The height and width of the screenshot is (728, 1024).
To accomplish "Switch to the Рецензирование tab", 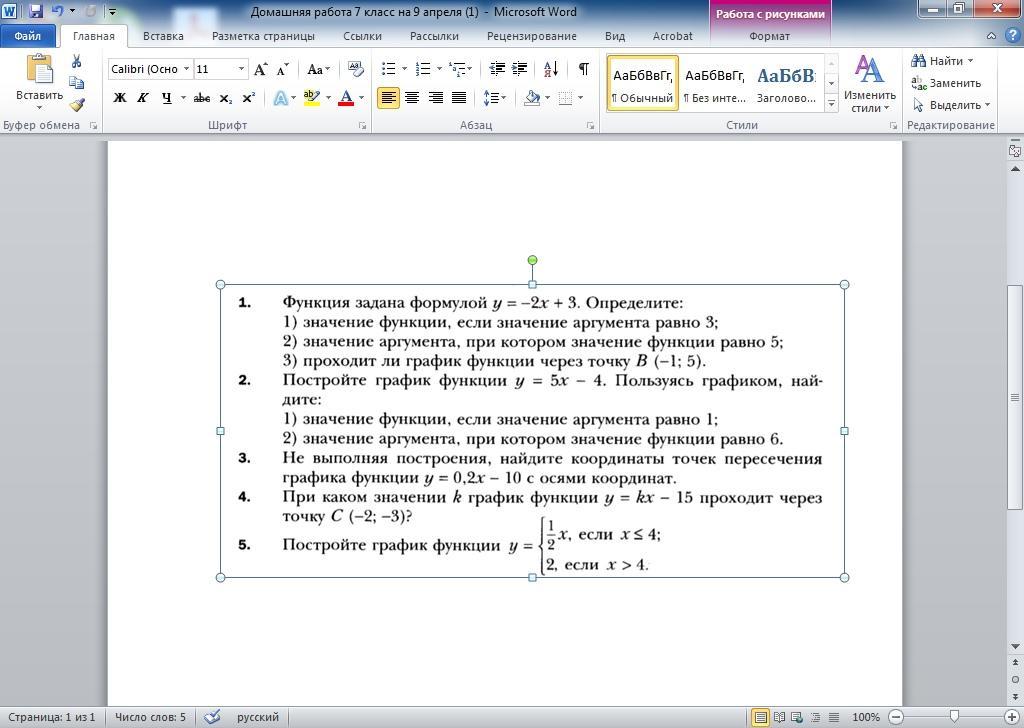I will [532, 36].
